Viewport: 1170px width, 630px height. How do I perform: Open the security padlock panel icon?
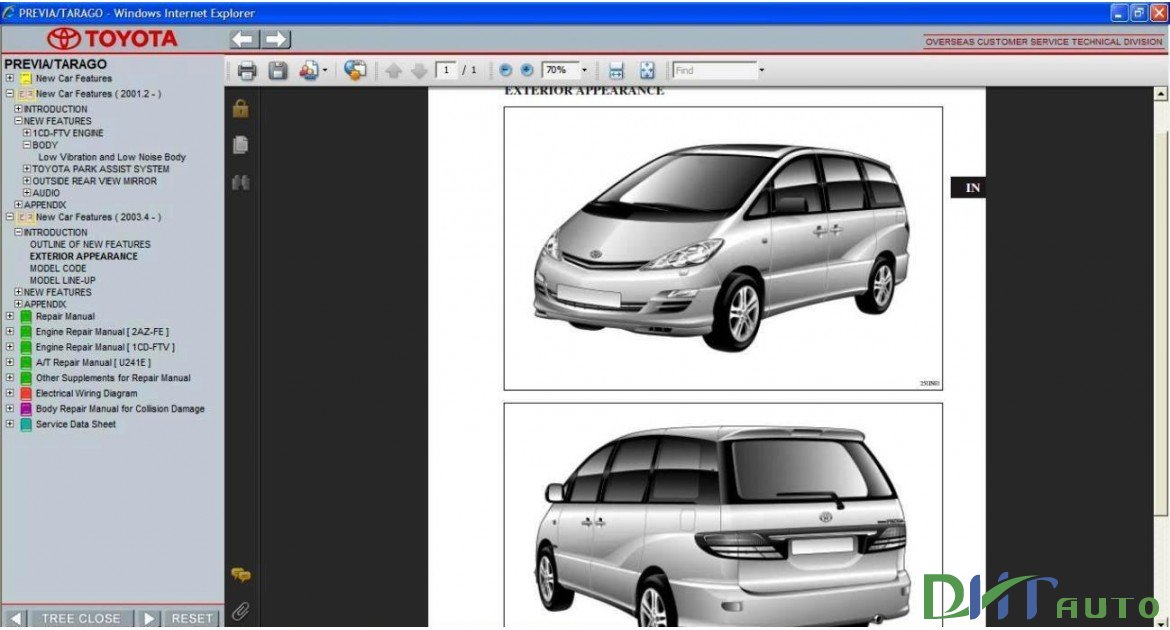tap(240, 109)
